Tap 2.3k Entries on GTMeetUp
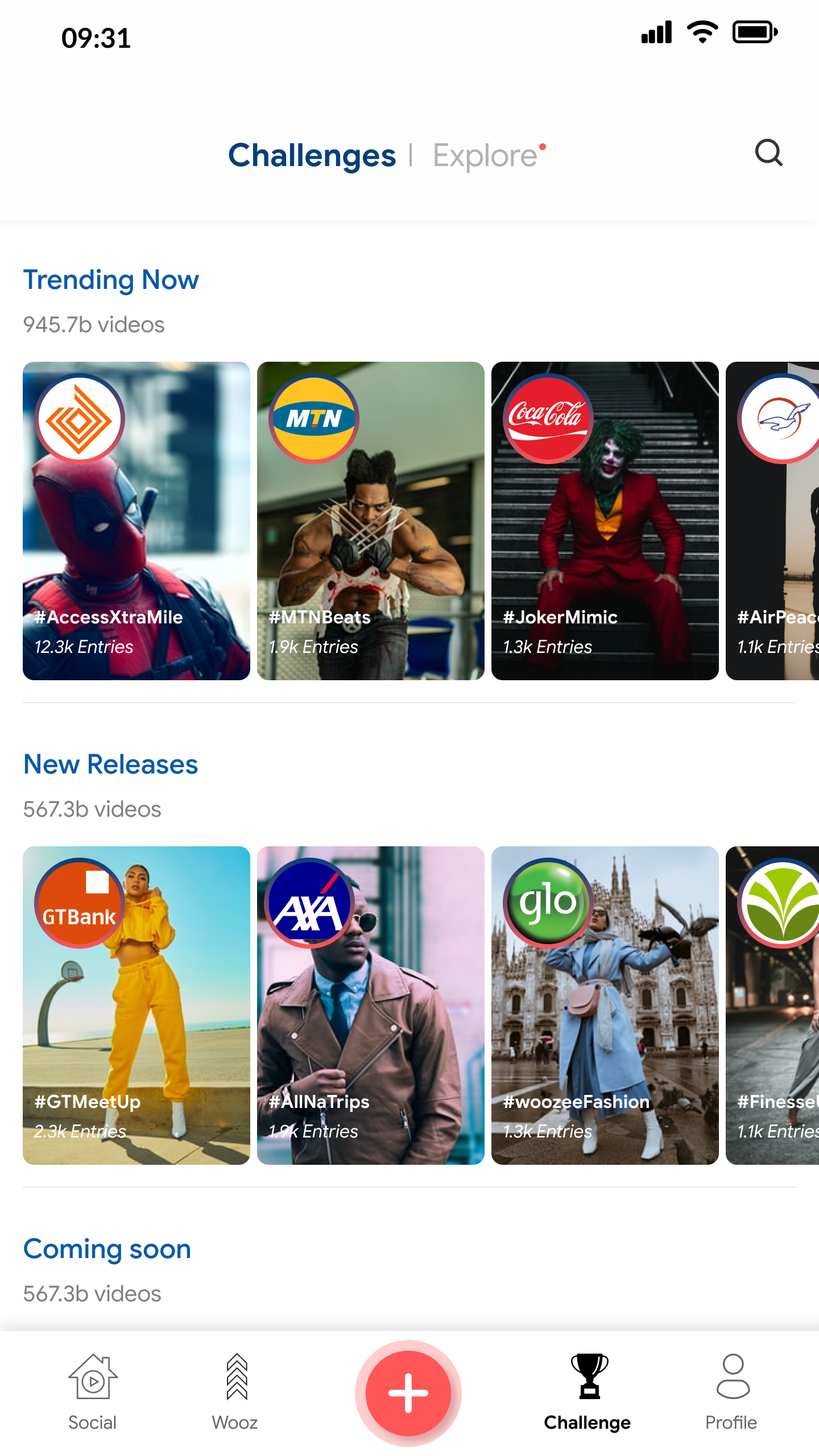The height and width of the screenshot is (1456, 819). coord(80,1131)
